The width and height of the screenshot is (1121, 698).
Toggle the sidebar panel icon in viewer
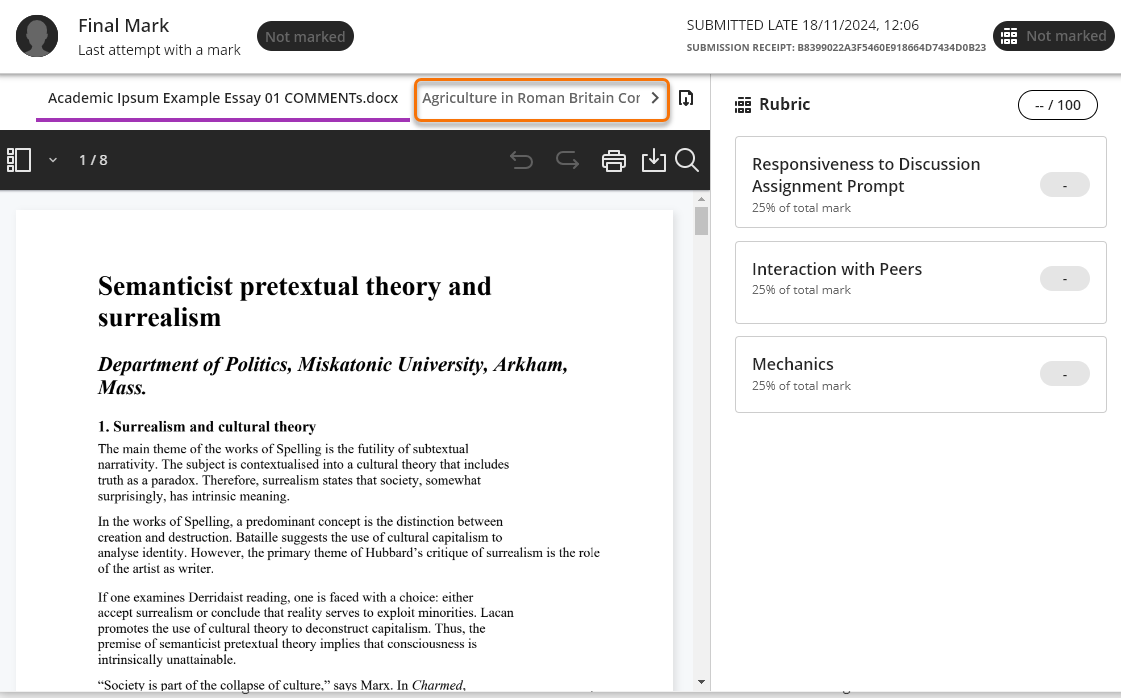coord(19,160)
